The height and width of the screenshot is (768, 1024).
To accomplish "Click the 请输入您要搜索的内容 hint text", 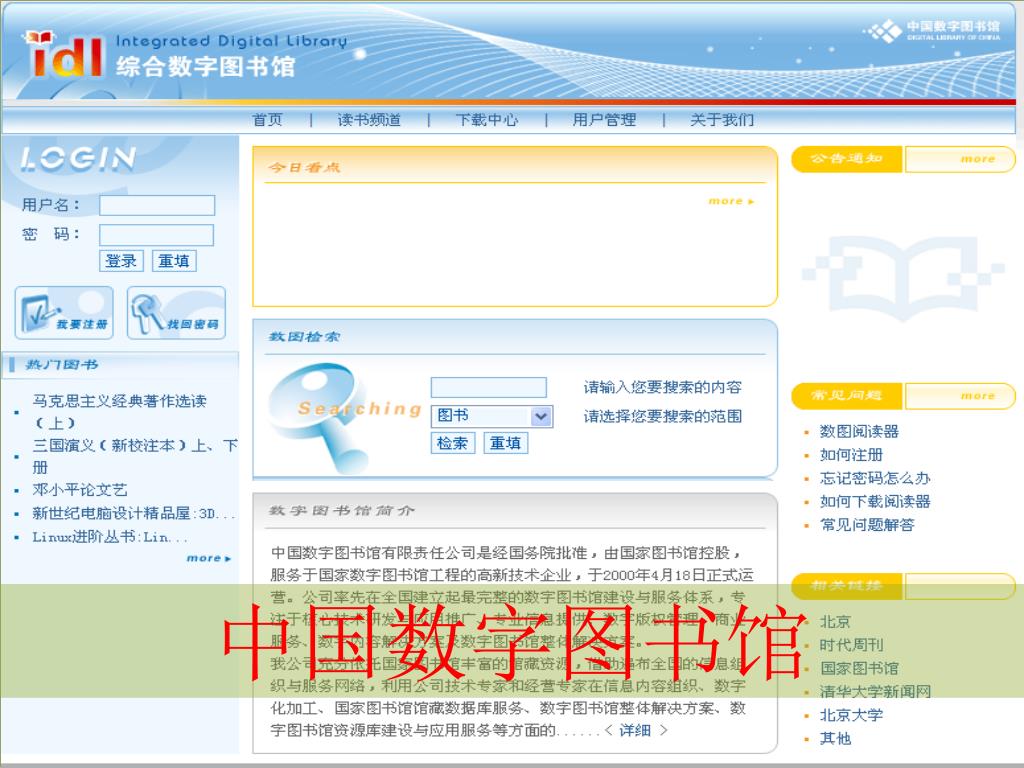I will click(x=662, y=387).
